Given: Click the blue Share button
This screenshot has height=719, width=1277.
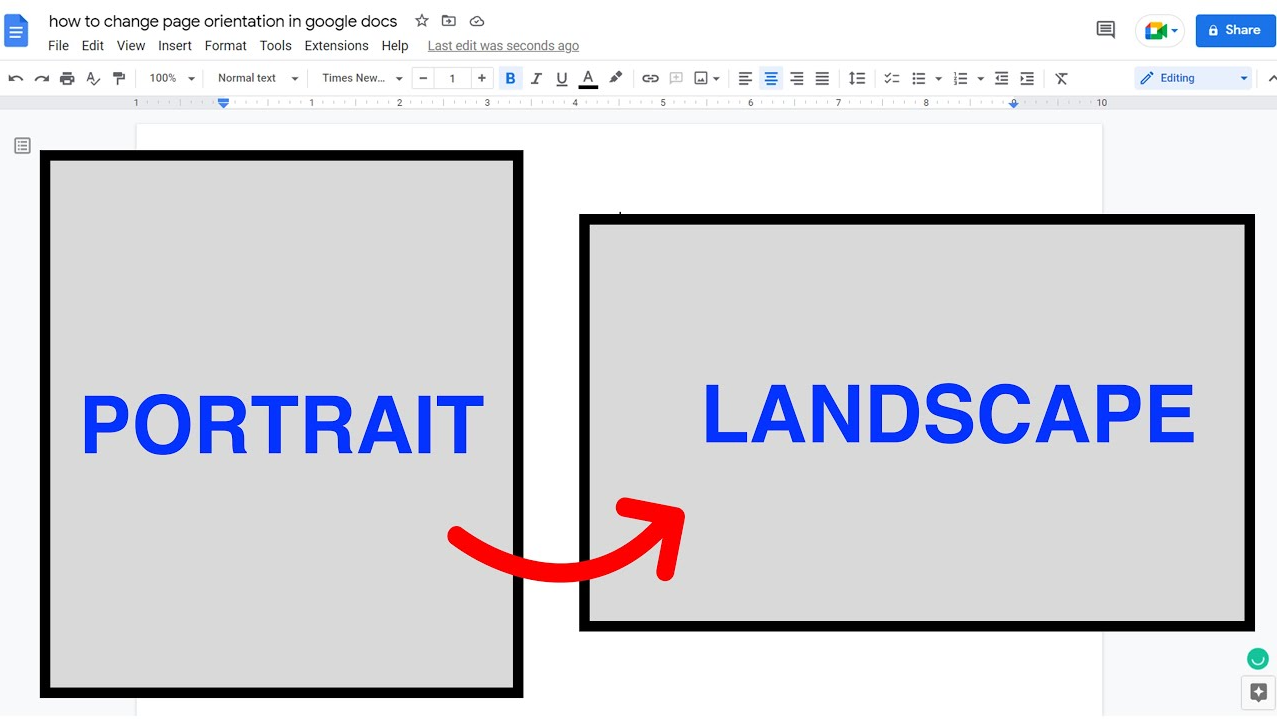Looking at the screenshot, I should 1235,30.
